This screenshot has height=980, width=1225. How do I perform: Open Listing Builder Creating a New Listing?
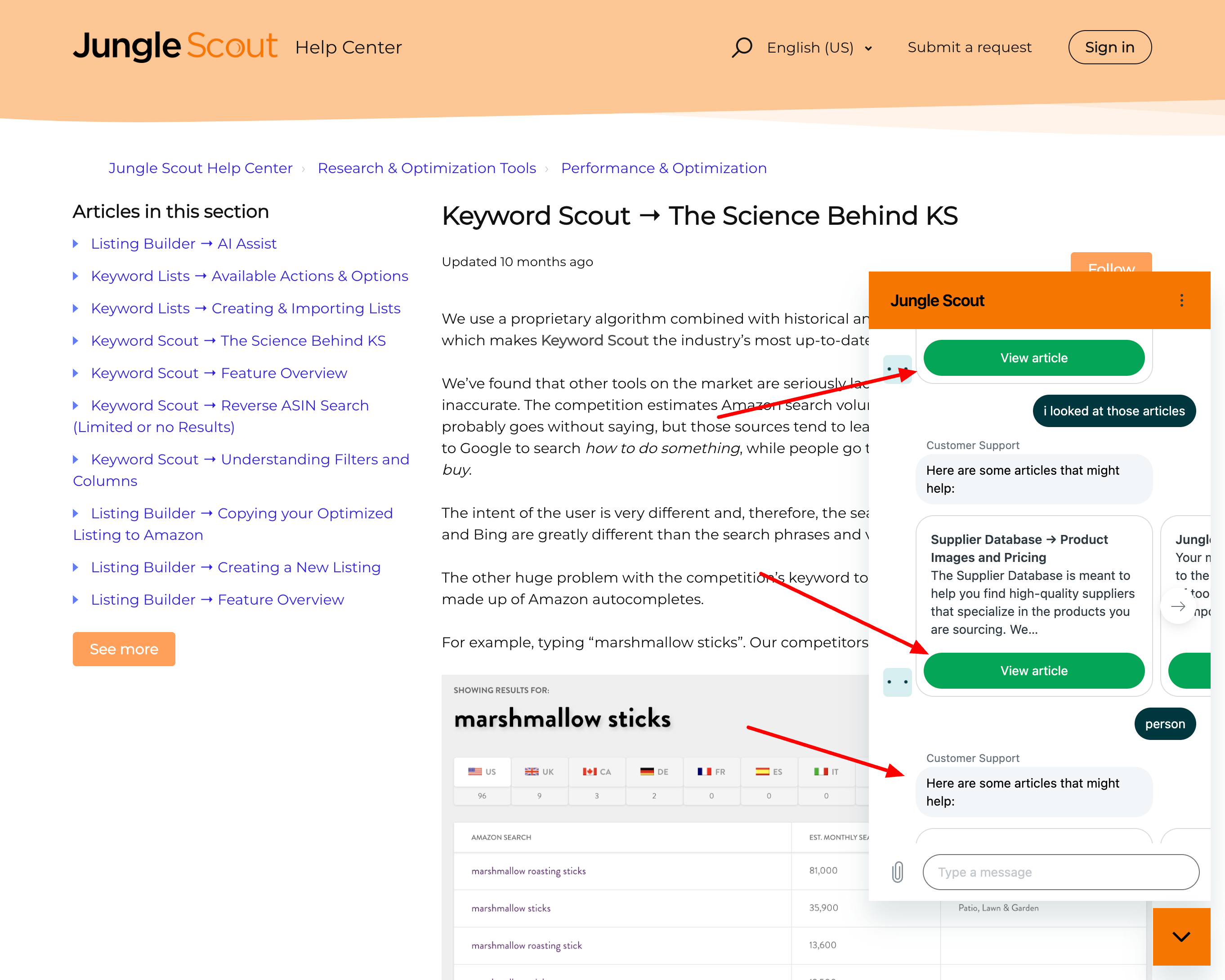point(235,568)
